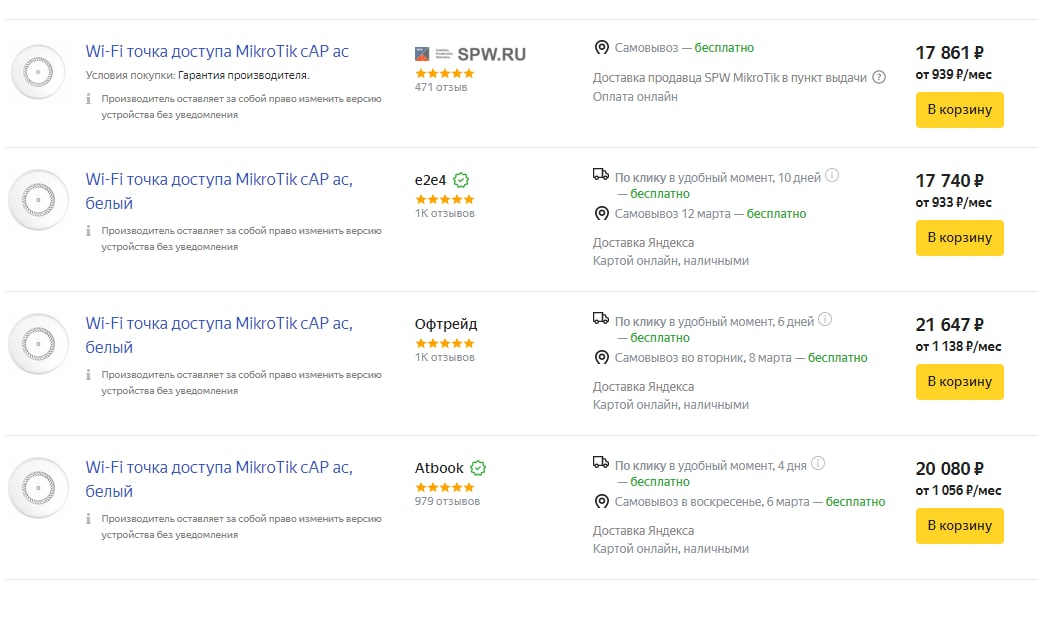Image resolution: width=1038 pixels, height=628 pixels.
Task: Click the help icon next to SPW MikroTik delivery
Action: [878, 77]
